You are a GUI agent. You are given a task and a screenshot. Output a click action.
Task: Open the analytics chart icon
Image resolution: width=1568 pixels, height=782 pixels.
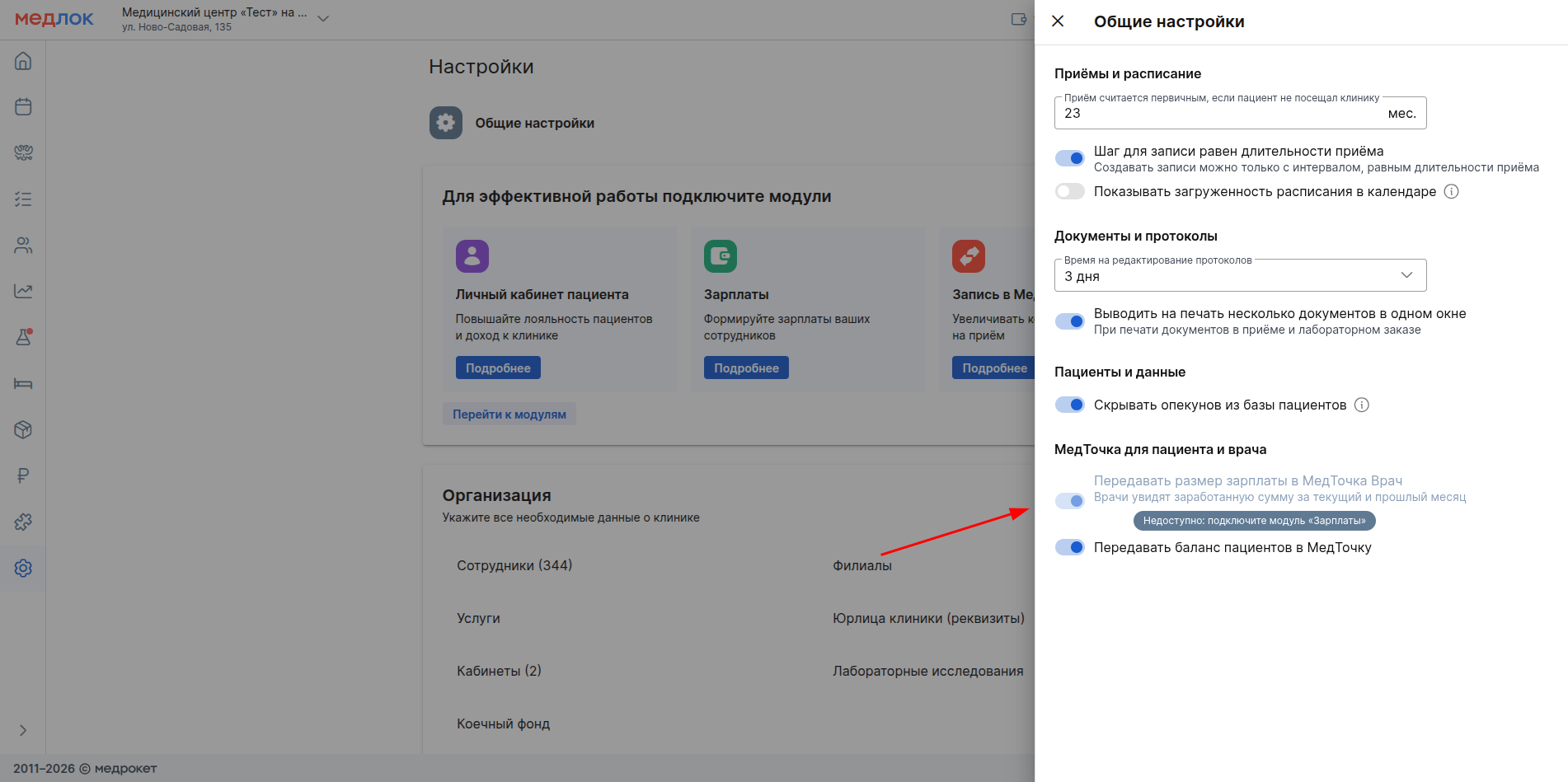23,291
